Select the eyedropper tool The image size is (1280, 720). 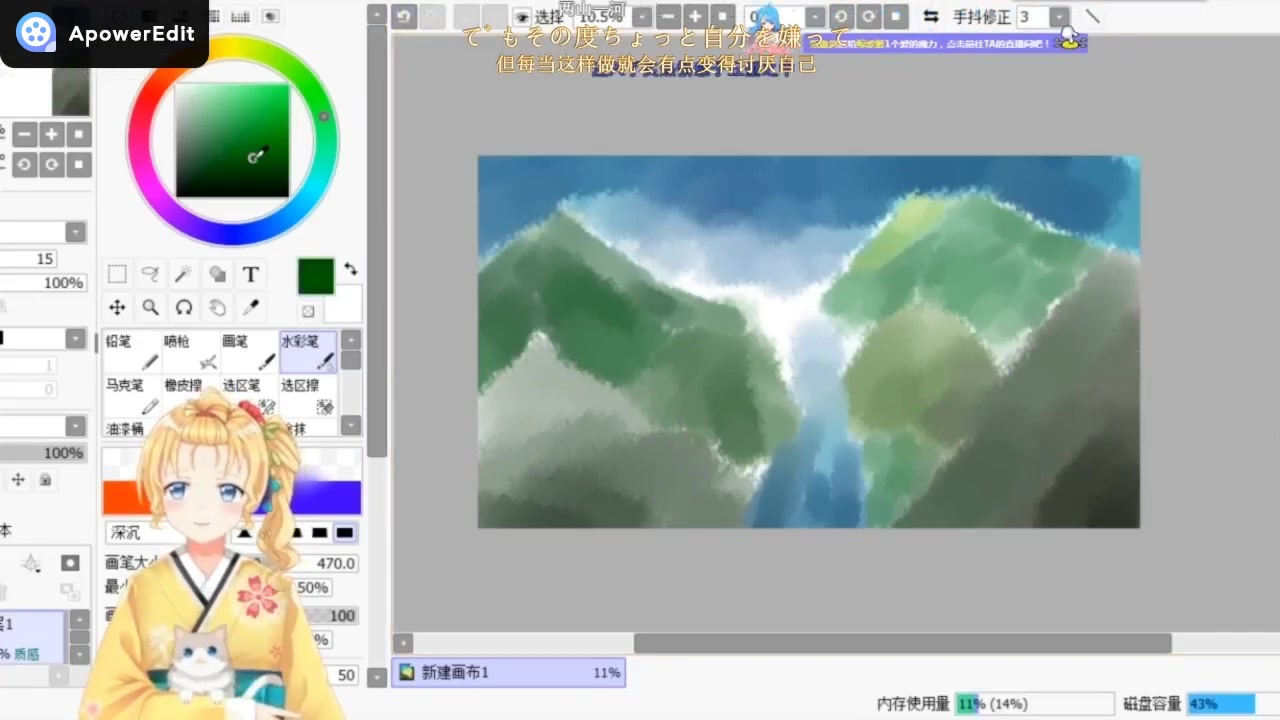251,307
